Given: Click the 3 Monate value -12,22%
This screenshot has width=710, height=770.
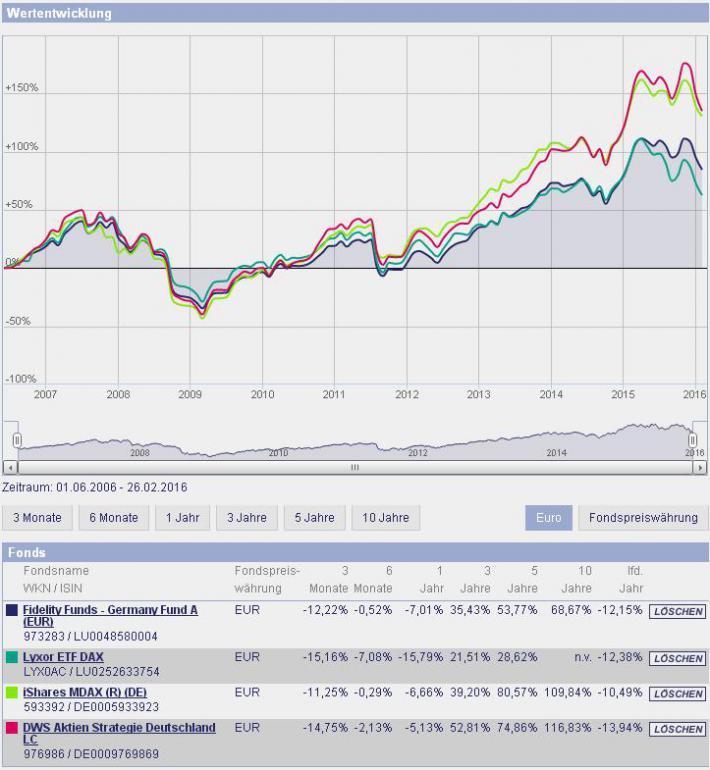Looking at the screenshot, I should tap(325, 610).
